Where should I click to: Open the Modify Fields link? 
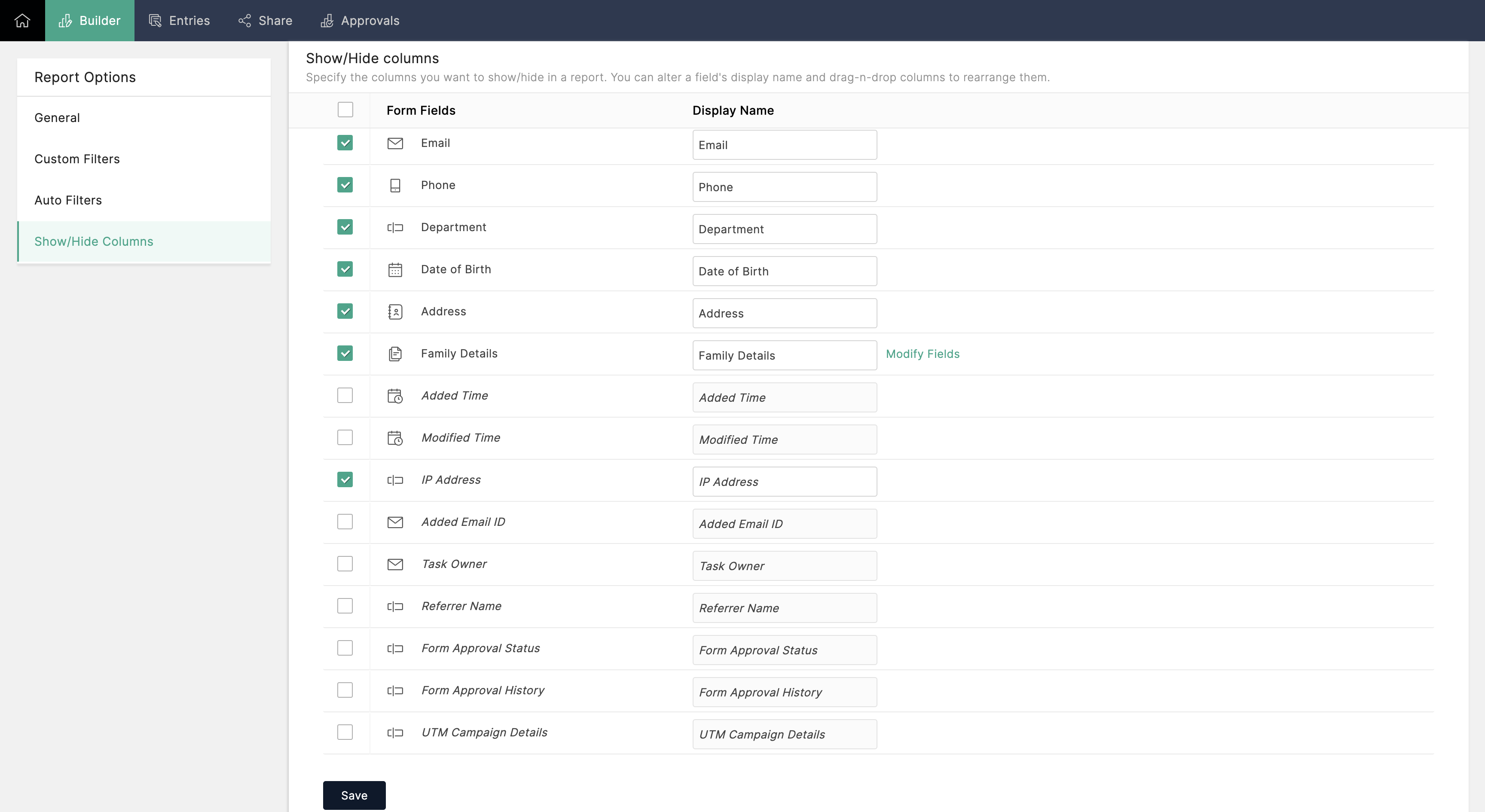pos(923,354)
